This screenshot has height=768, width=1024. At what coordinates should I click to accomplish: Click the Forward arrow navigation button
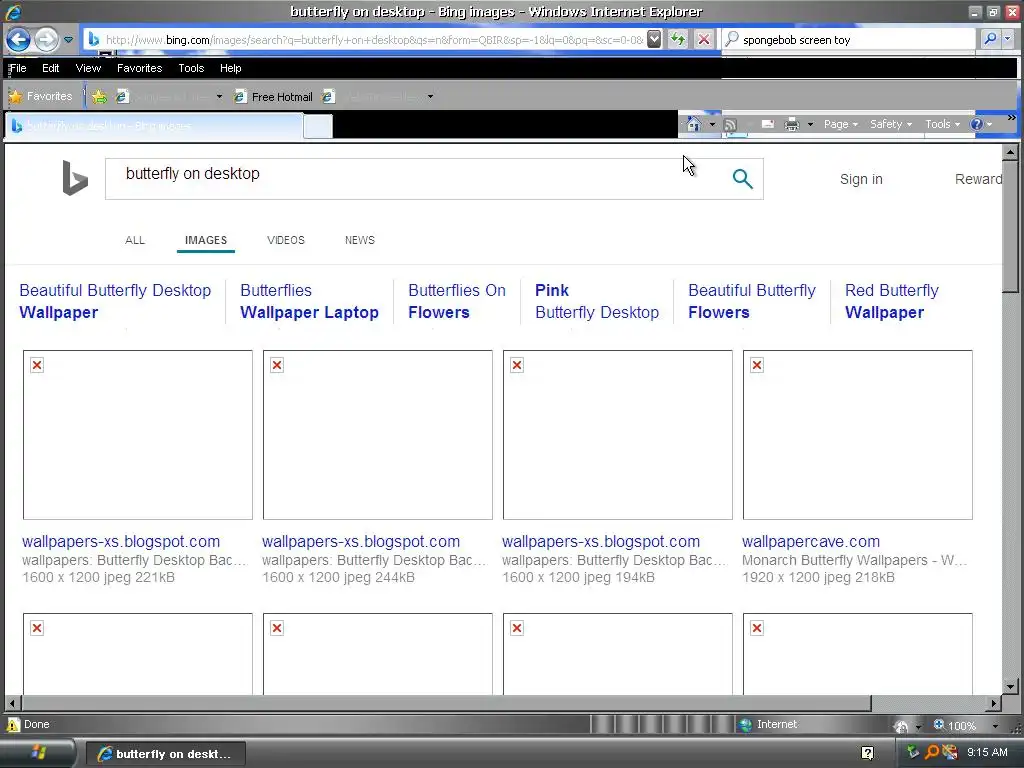coord(46,40)
